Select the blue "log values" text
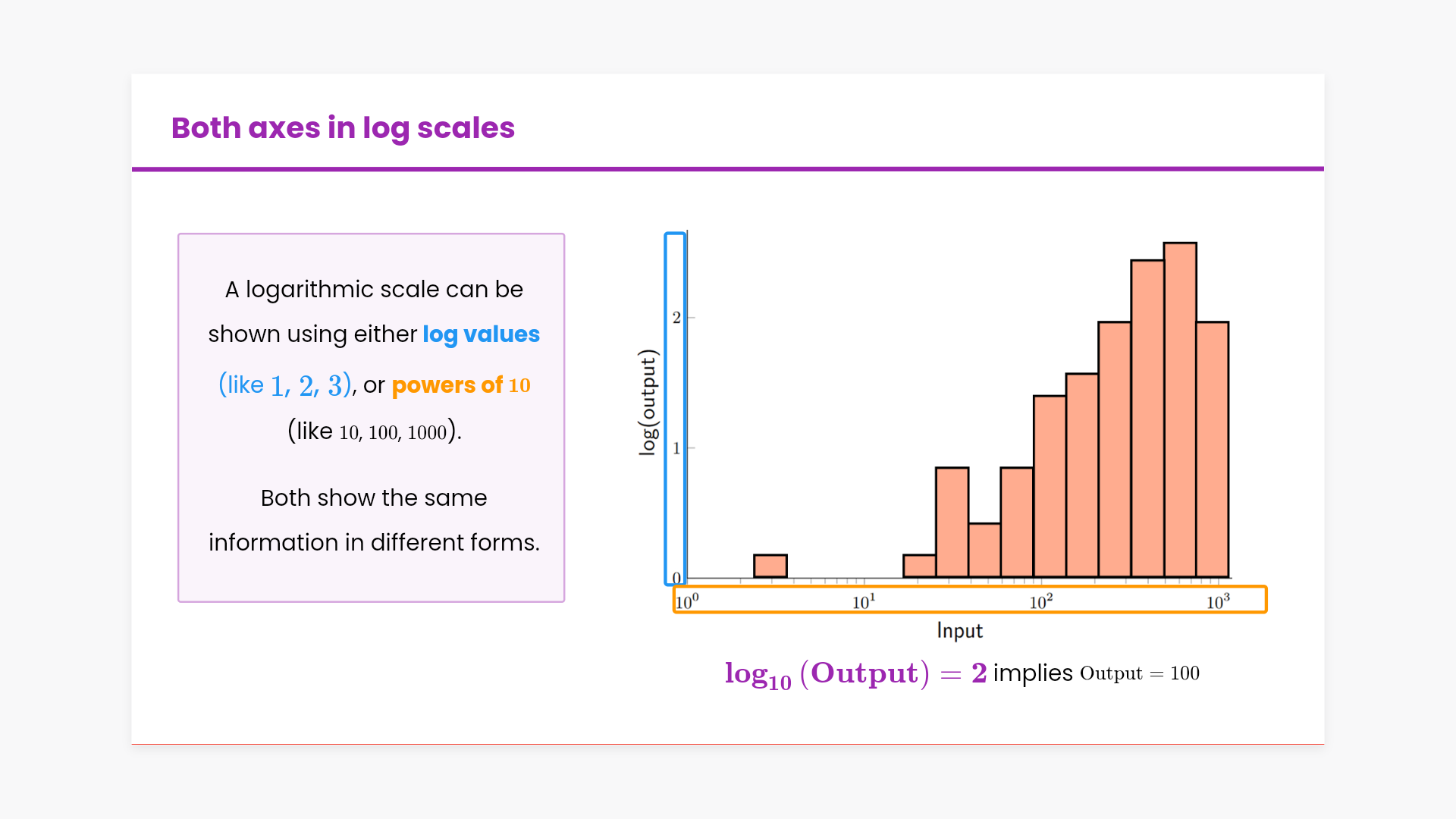Image resolution: width=1456 pixels, height=819 pixels. pyautogui.click(x=481, y=334)
